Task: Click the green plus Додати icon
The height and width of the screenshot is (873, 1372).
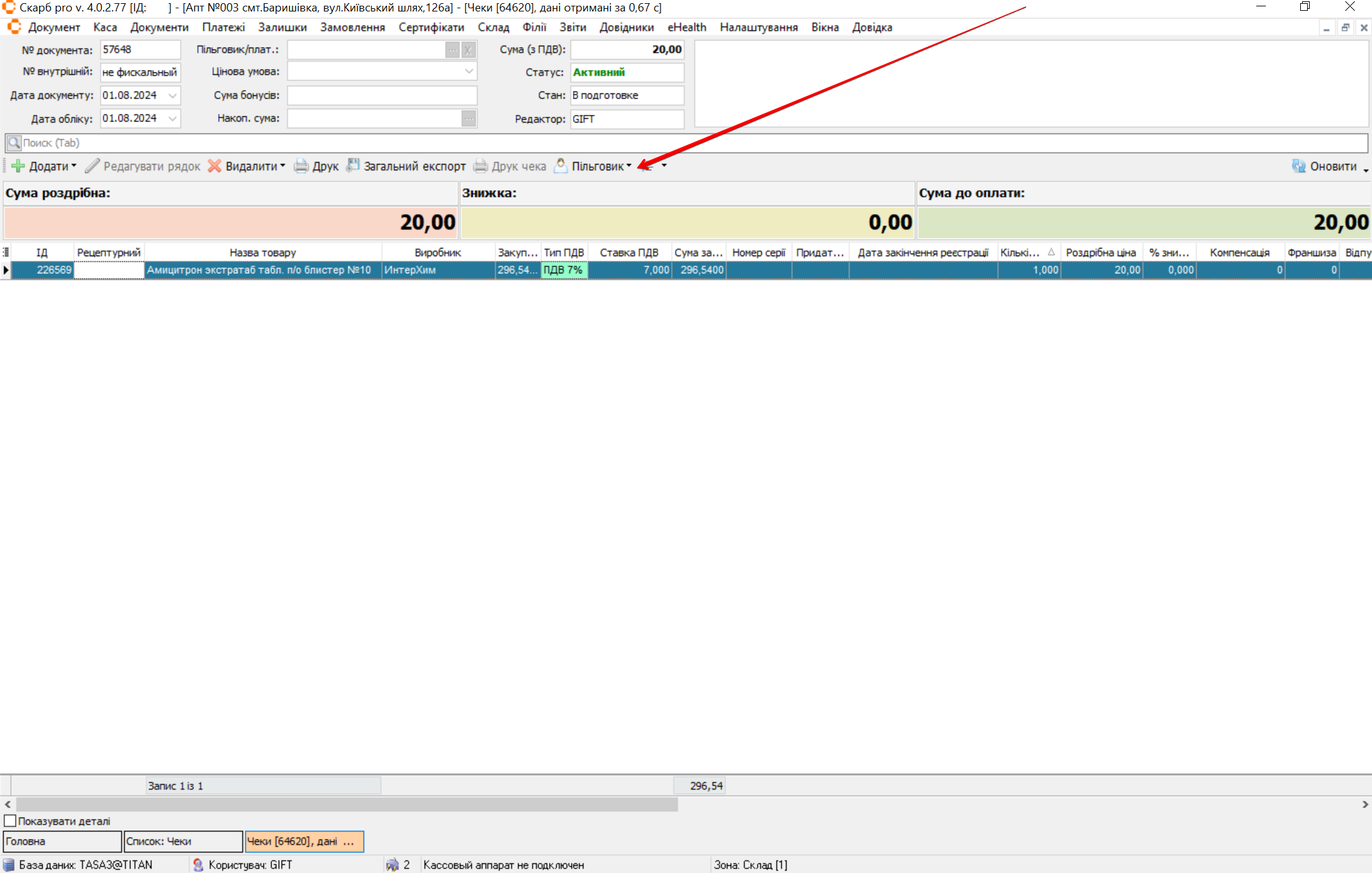Action: [18, 166]
